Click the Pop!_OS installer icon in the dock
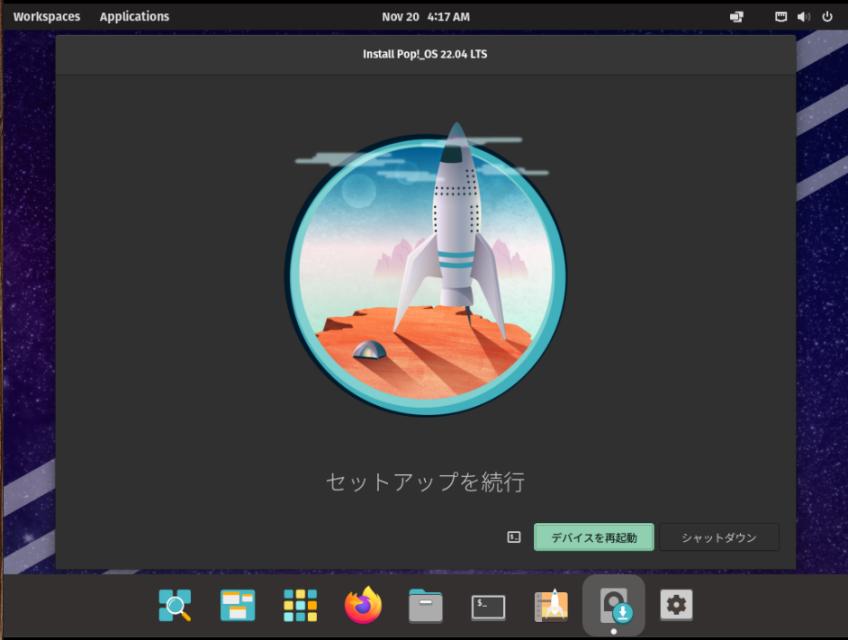 tap(614, 605)
